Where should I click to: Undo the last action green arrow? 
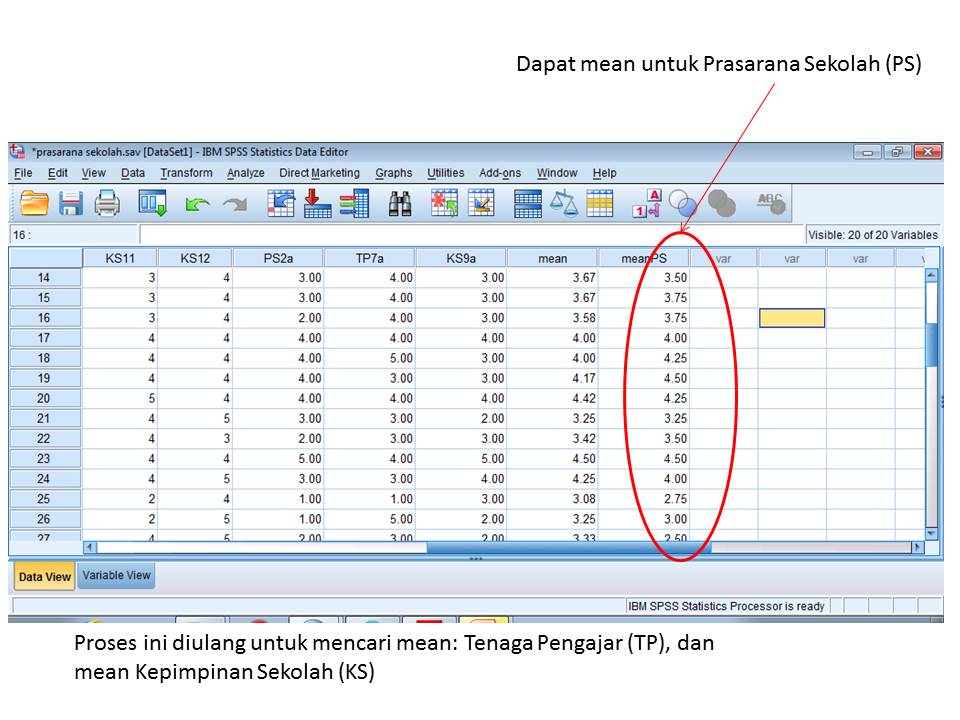pyautogui.click(x=197, y=204)
